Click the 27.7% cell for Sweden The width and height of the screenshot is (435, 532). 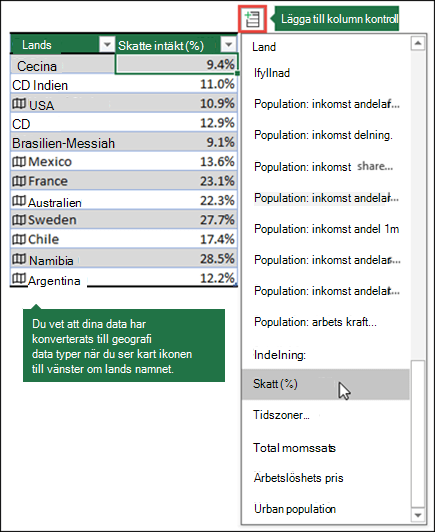[176, 220]
